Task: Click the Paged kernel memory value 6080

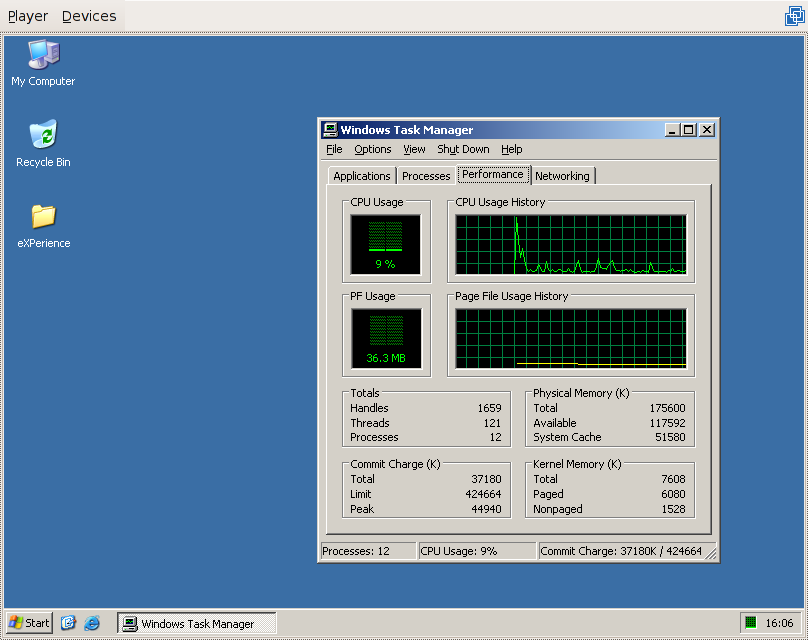Action: 673,494
